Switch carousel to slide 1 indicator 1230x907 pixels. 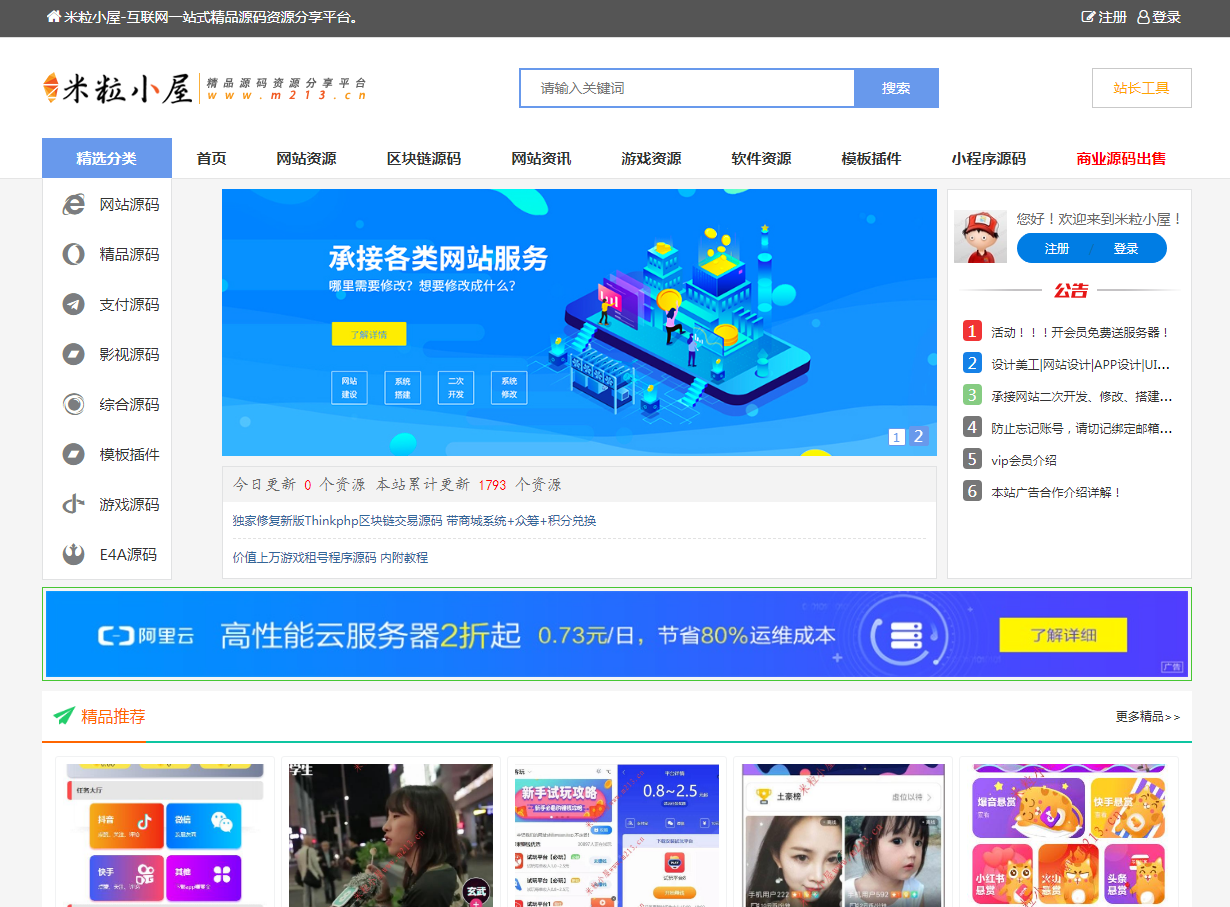[x=896, y=437]
